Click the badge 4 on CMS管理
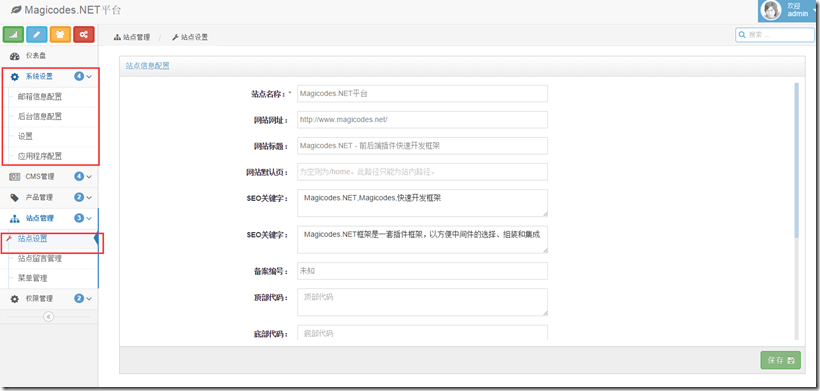The image size is (820, 391). [x=79, y=177]
